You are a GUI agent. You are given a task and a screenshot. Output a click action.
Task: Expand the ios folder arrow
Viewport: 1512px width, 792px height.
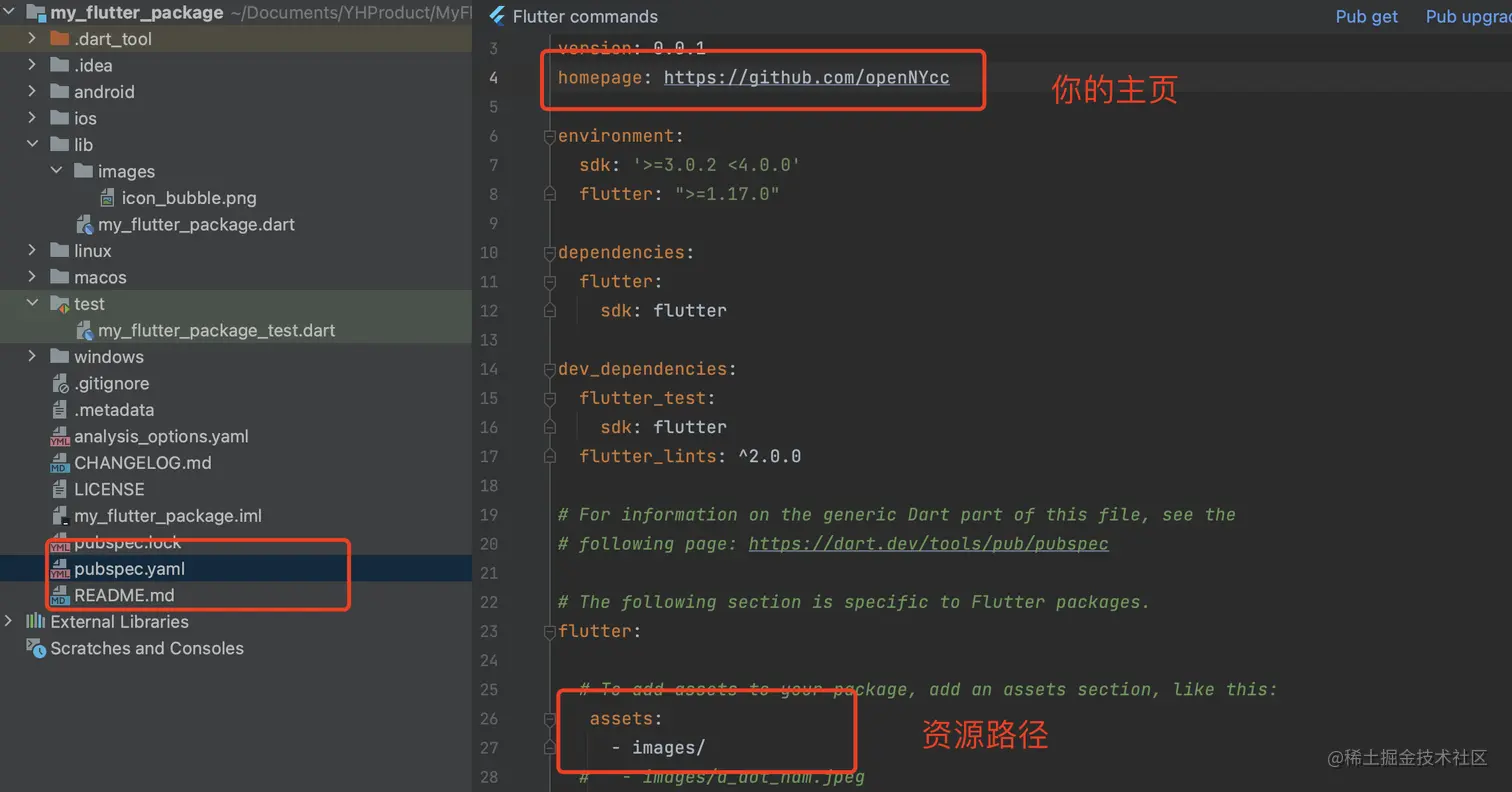tap(32, 118)
